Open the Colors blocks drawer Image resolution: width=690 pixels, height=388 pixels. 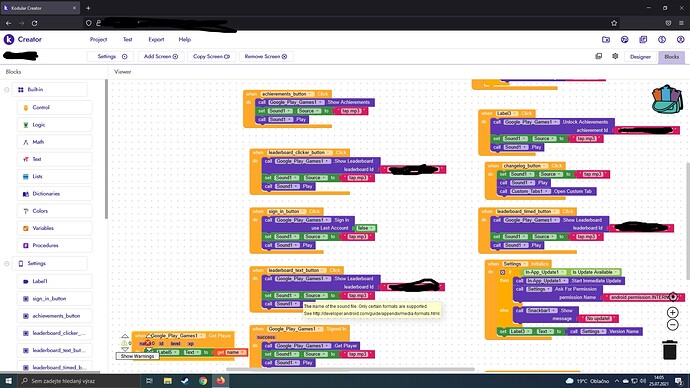[x=55, y=211]
